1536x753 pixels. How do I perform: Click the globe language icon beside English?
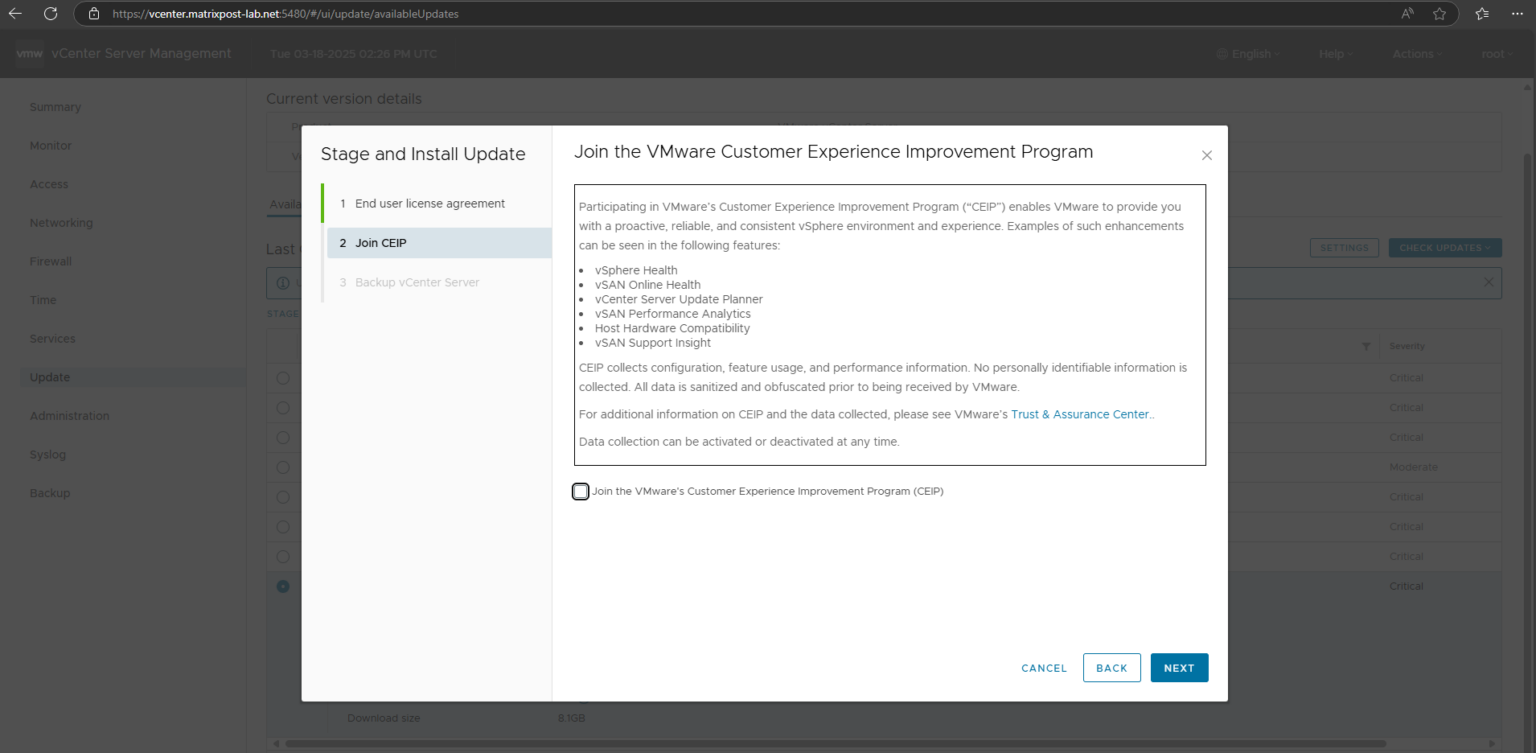click(1221, 54)
